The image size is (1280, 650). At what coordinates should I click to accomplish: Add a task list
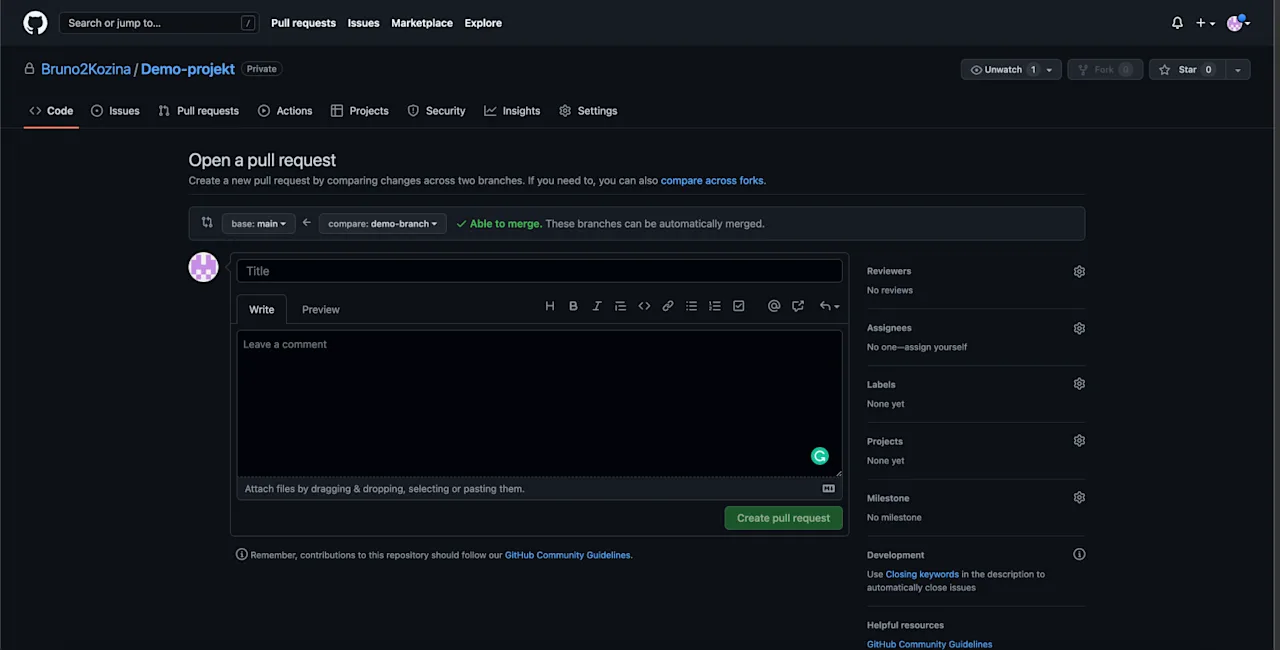(739, 306)
